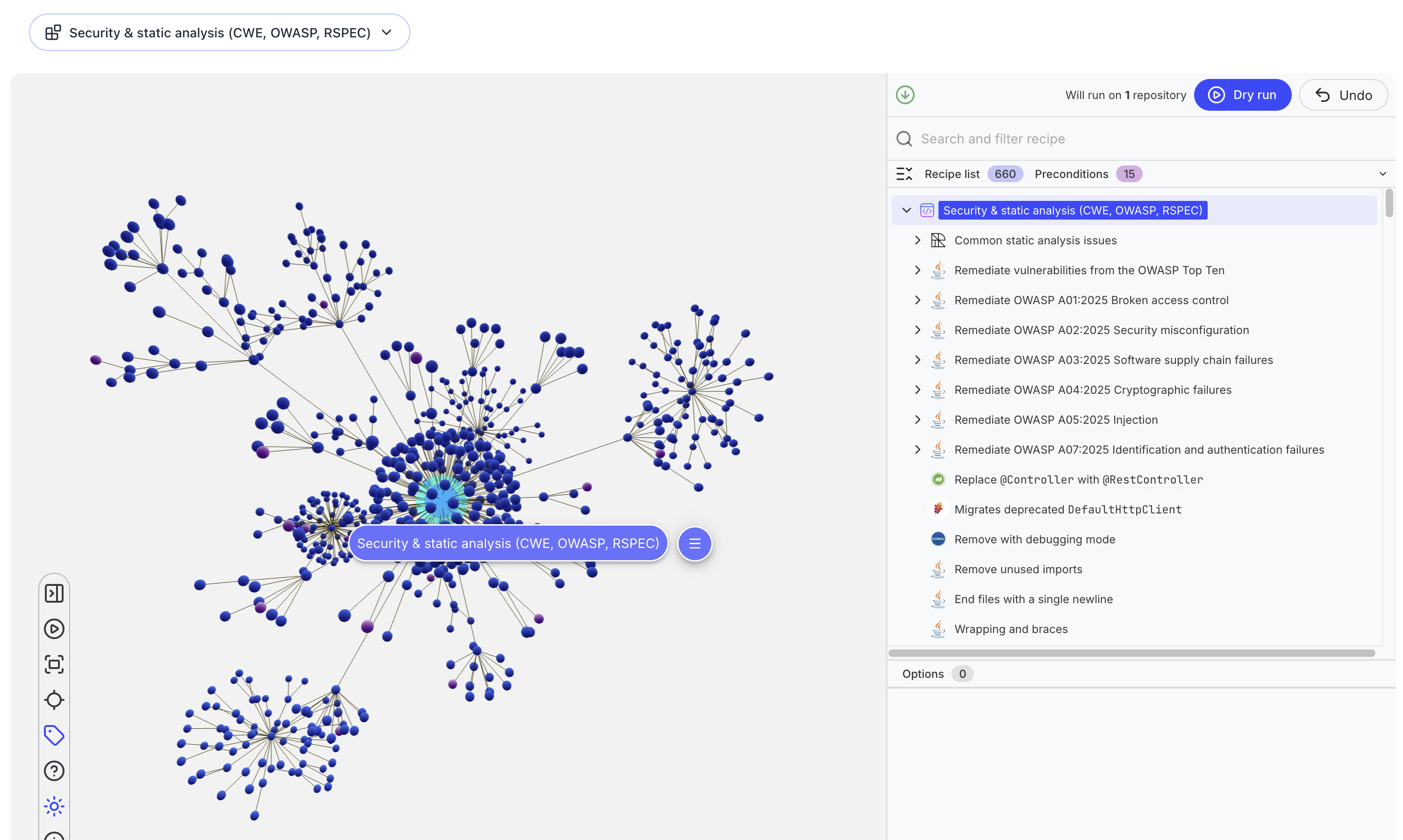The width and height of the screenshot is (1403, 840).
Task: Click the crosshair center icon in graph toolbar
Action: pos(54,700)
